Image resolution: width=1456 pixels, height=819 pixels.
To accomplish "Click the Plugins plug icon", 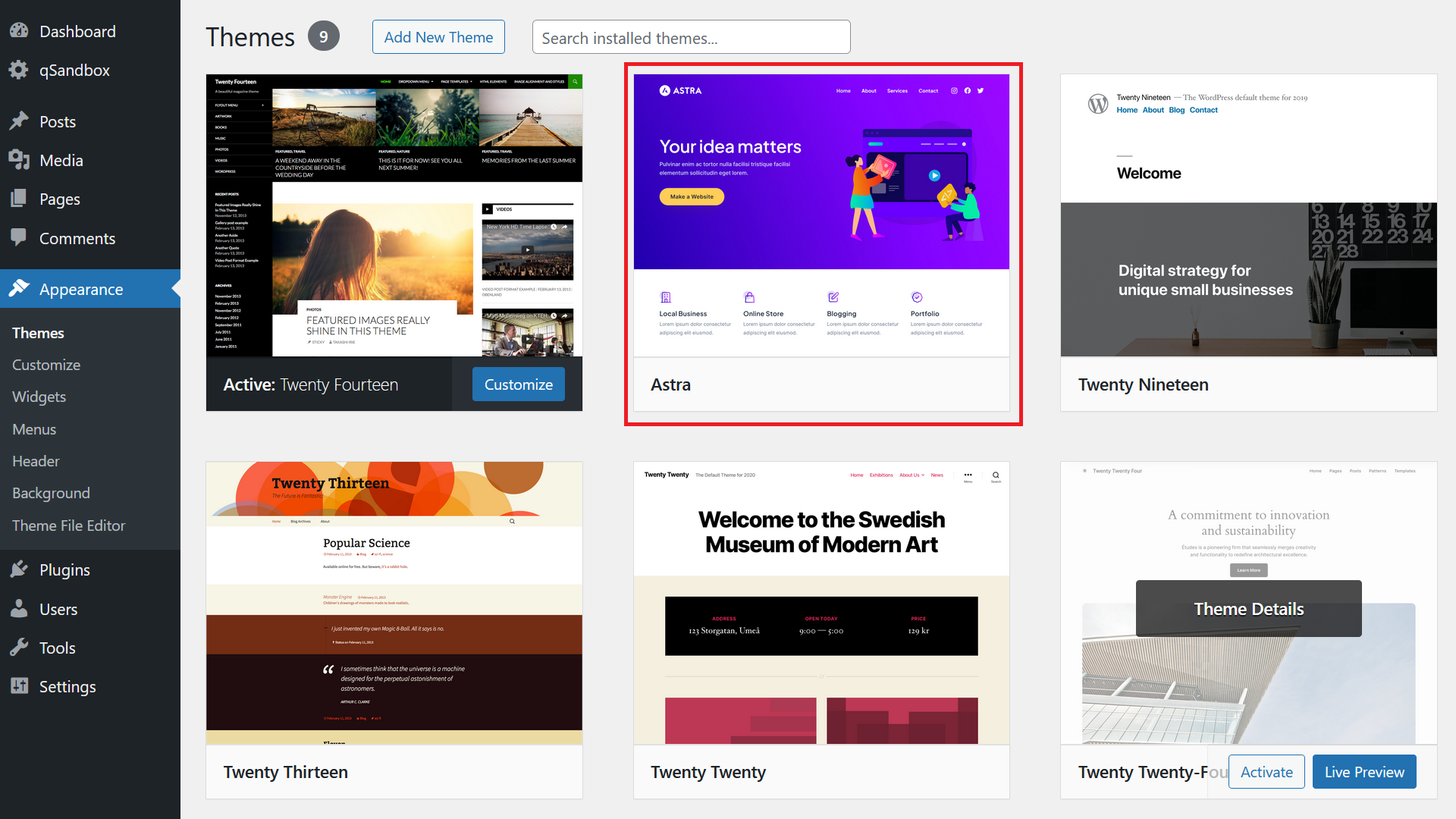I will [19, 570].
